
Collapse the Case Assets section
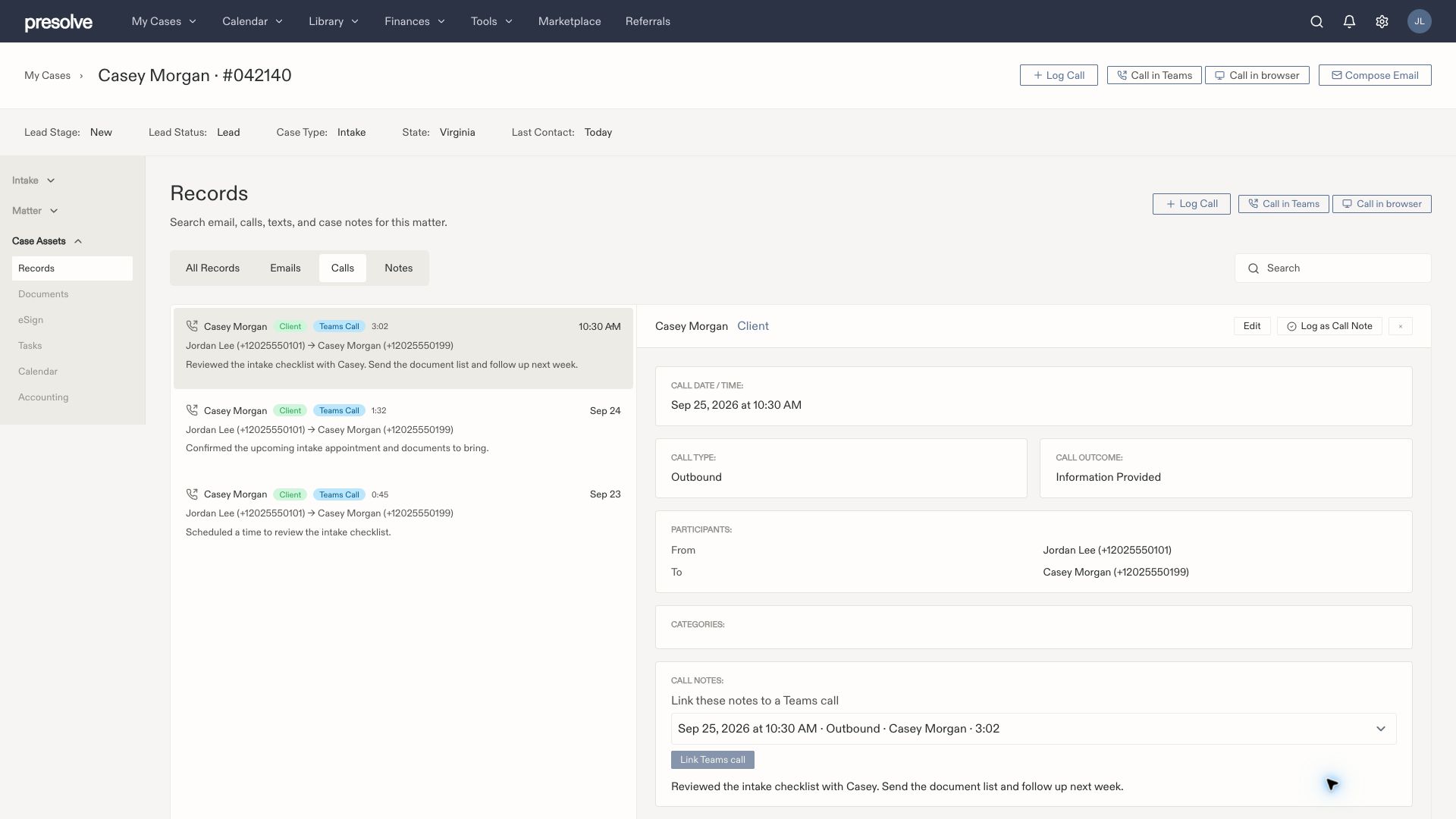pos(47,241)
